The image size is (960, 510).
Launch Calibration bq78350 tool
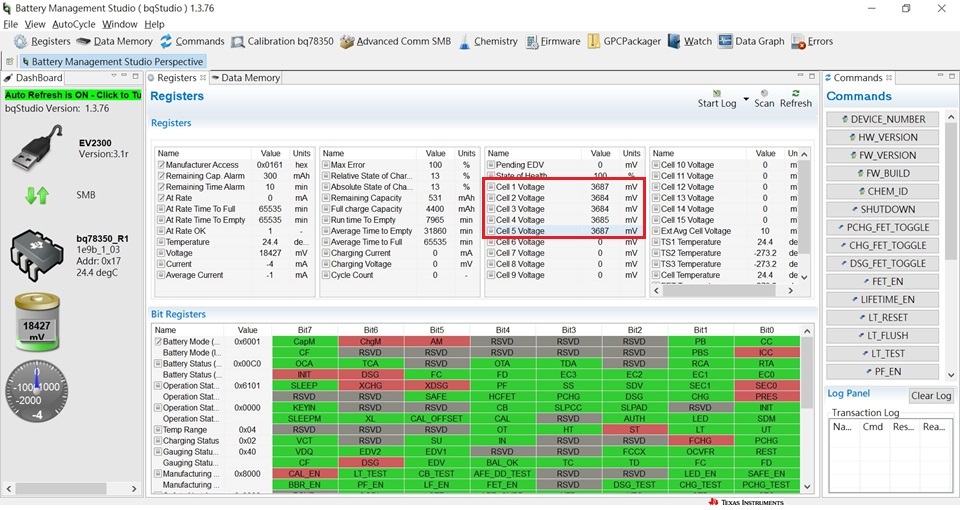pos(282,42)
